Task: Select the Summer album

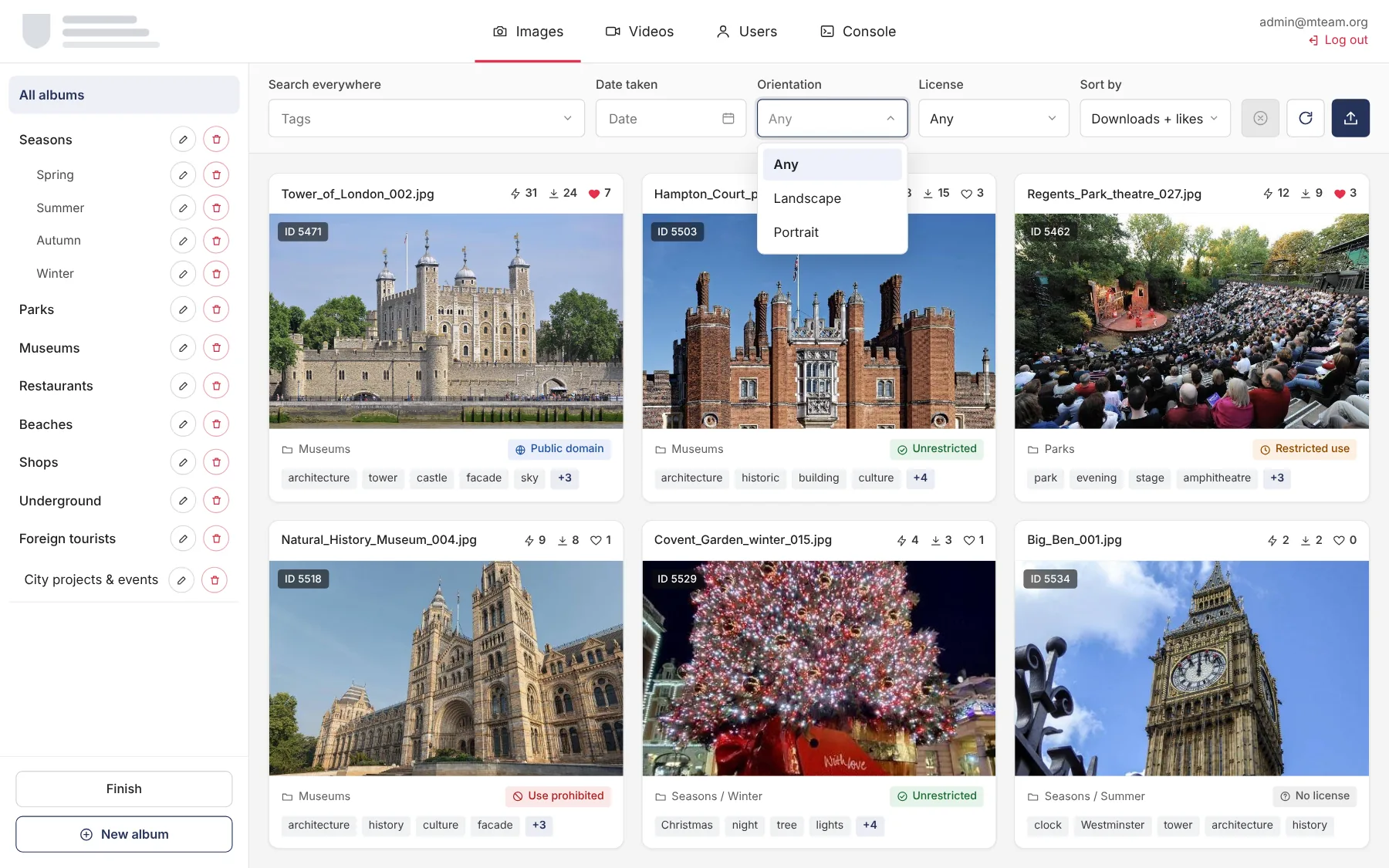Action: pyautogui.click(x=60, y=208)
